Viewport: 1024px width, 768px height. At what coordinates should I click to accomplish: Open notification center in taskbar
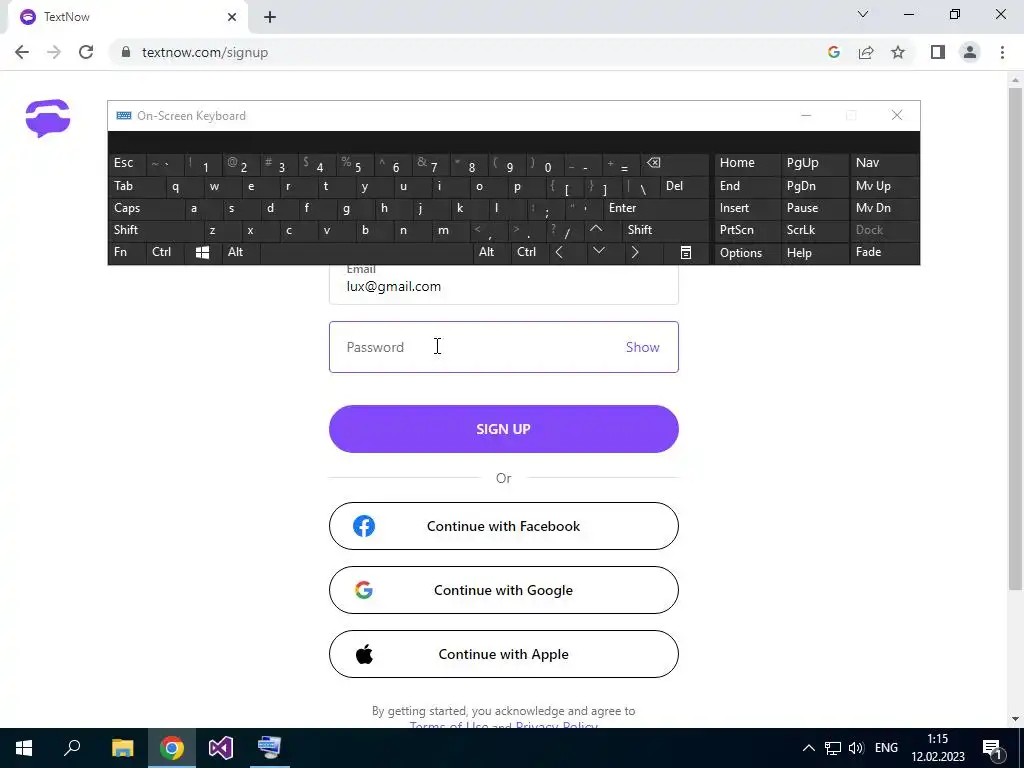(992, 748)
